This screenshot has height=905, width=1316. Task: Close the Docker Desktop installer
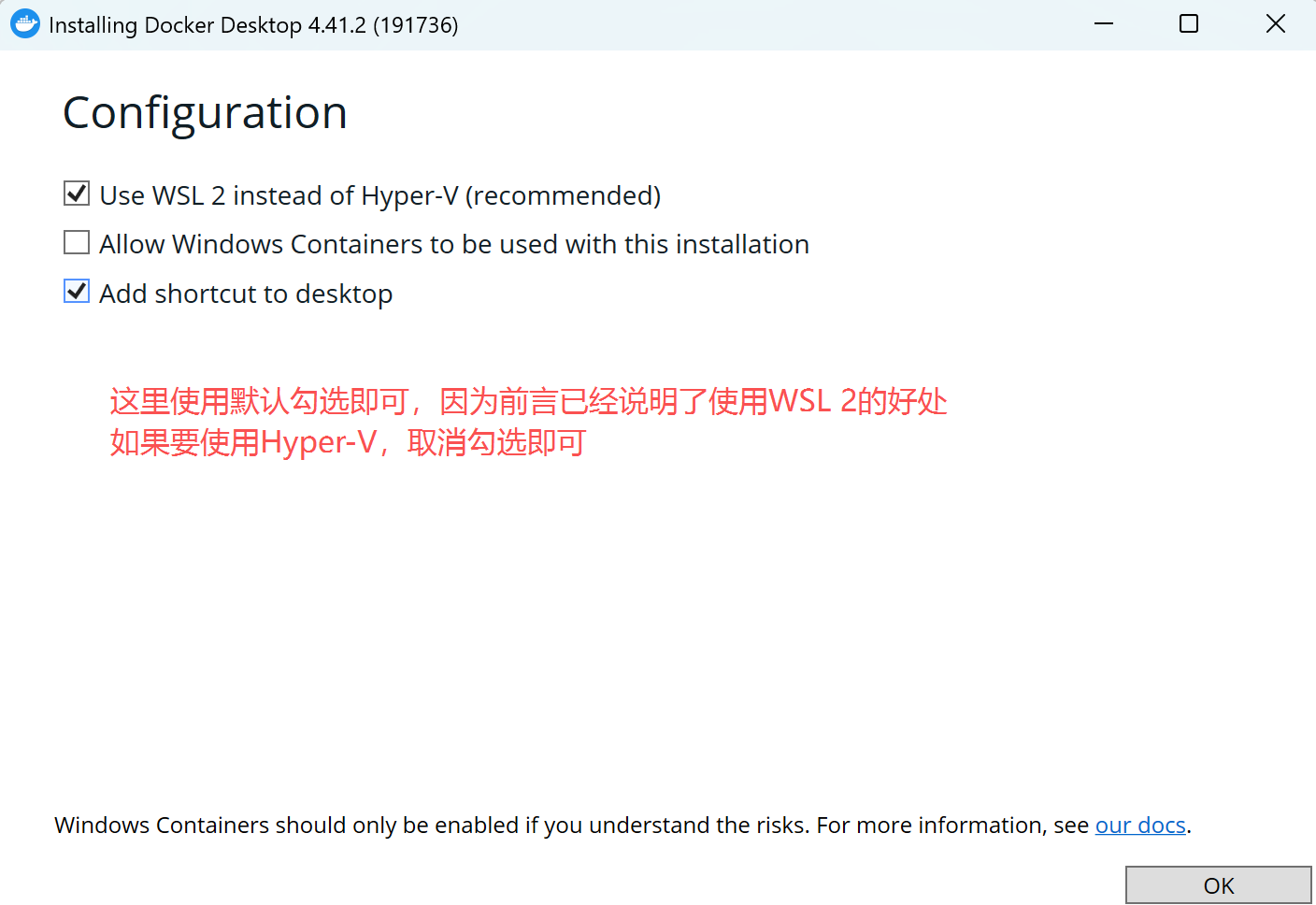point(1275,24)
